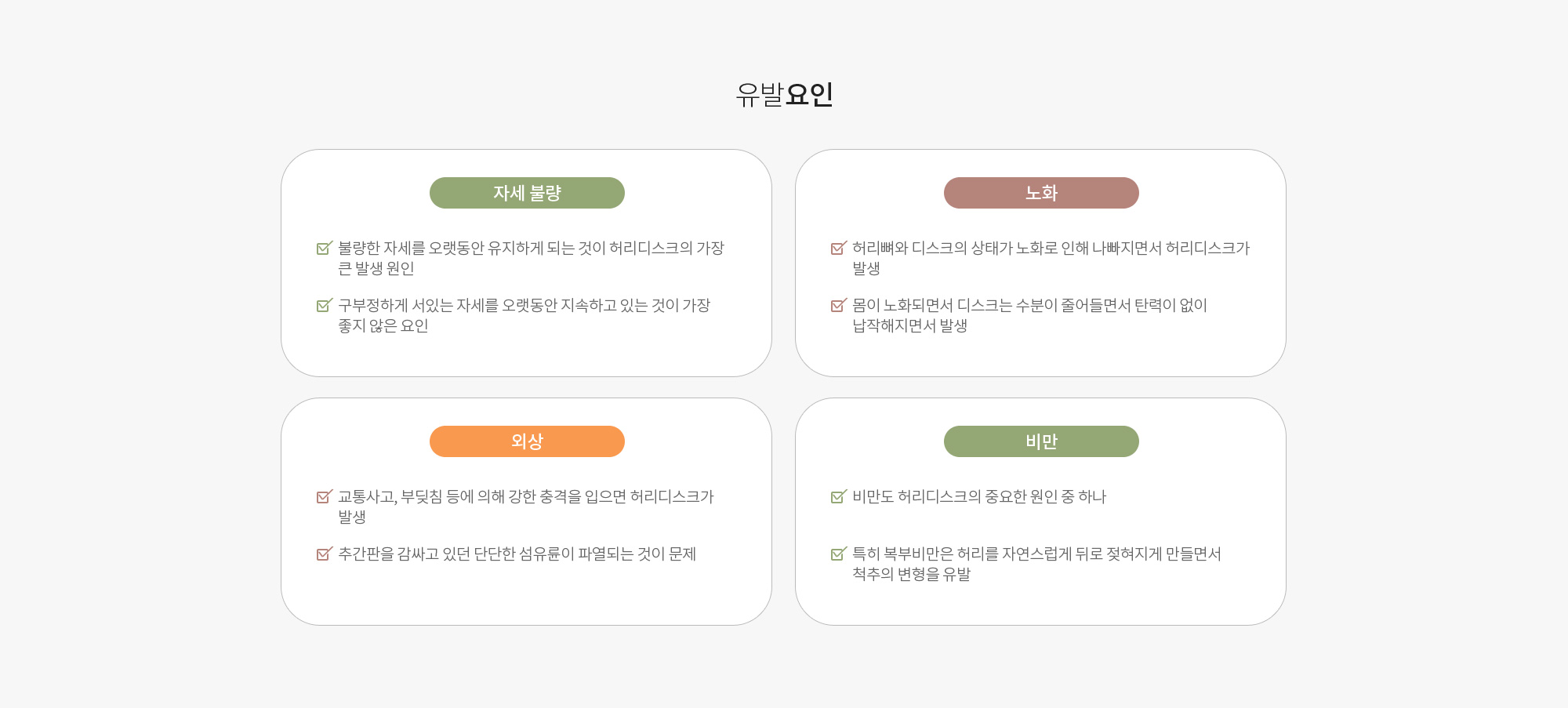The width and height of the screenshot is (1568, 708).
Task: Click text 추간판을 감싸고 있던 단단한 섬유륜이
Action: 456,554
